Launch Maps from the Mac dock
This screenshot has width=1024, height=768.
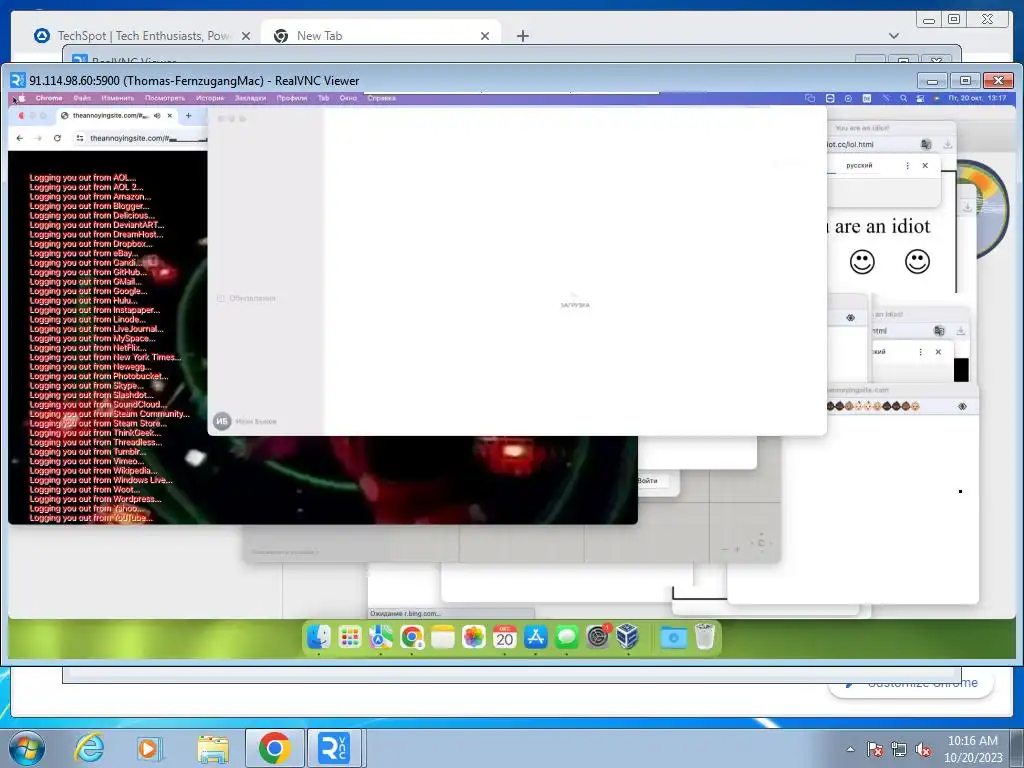click(381, 637)
